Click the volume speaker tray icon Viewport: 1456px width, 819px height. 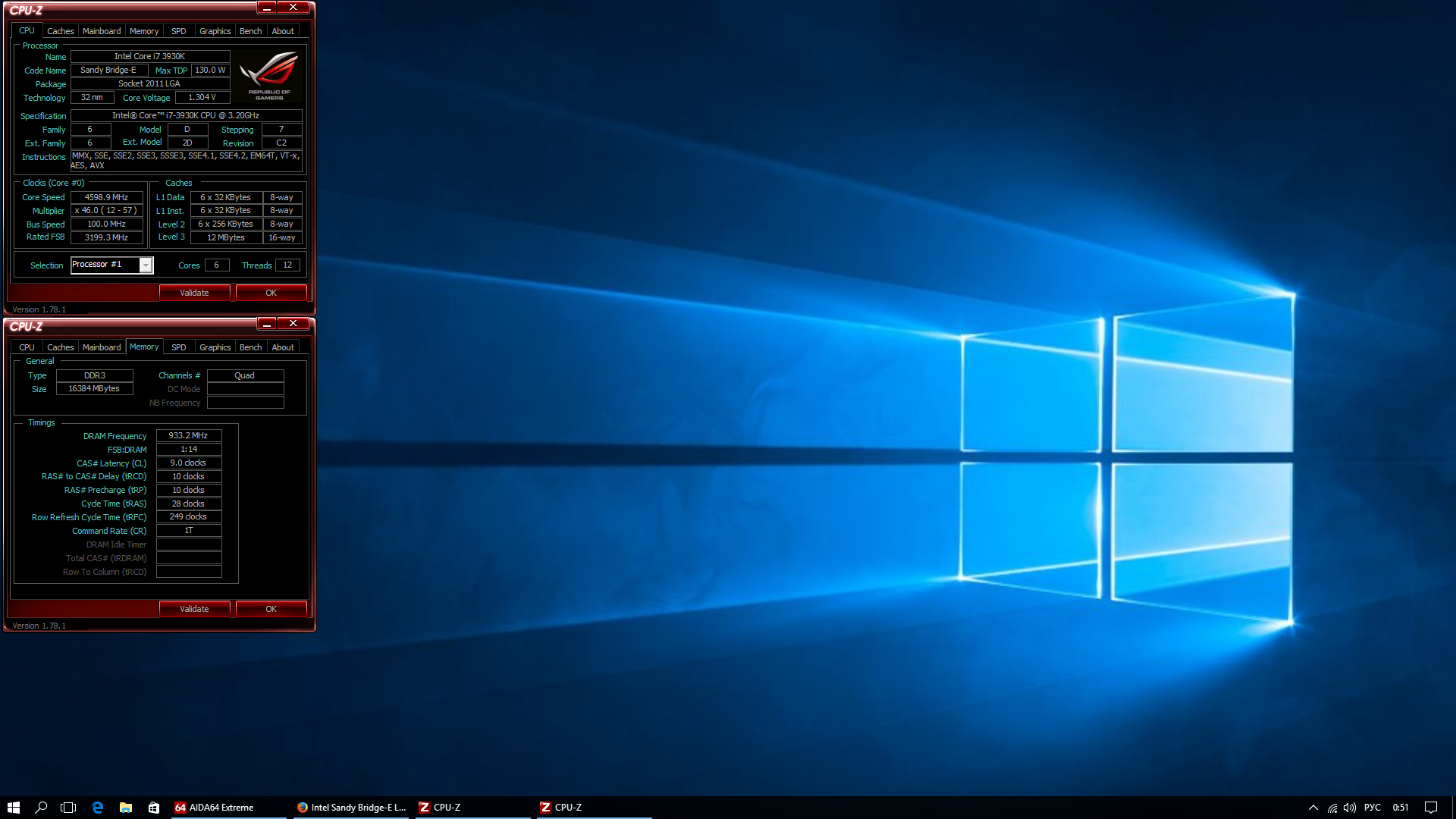coord(1350,808)
